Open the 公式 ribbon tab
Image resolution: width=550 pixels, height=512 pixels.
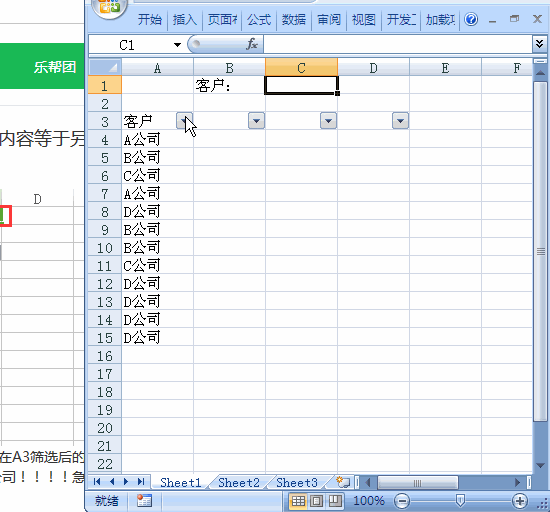[259, 20]
